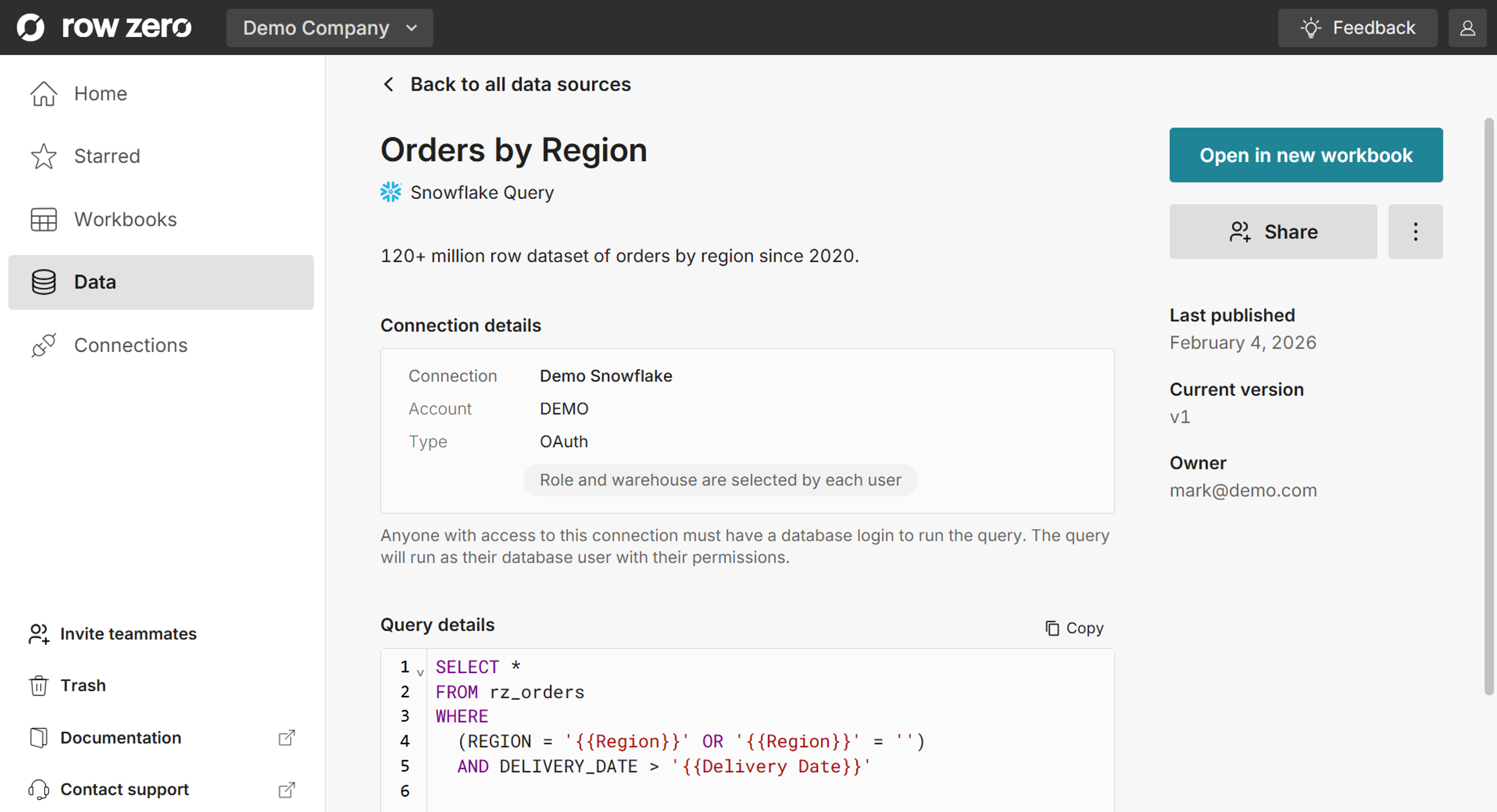Send feedback using the Feedback button
Viewport: 1497px width, 812px height.
click(x=1357, y=27)
